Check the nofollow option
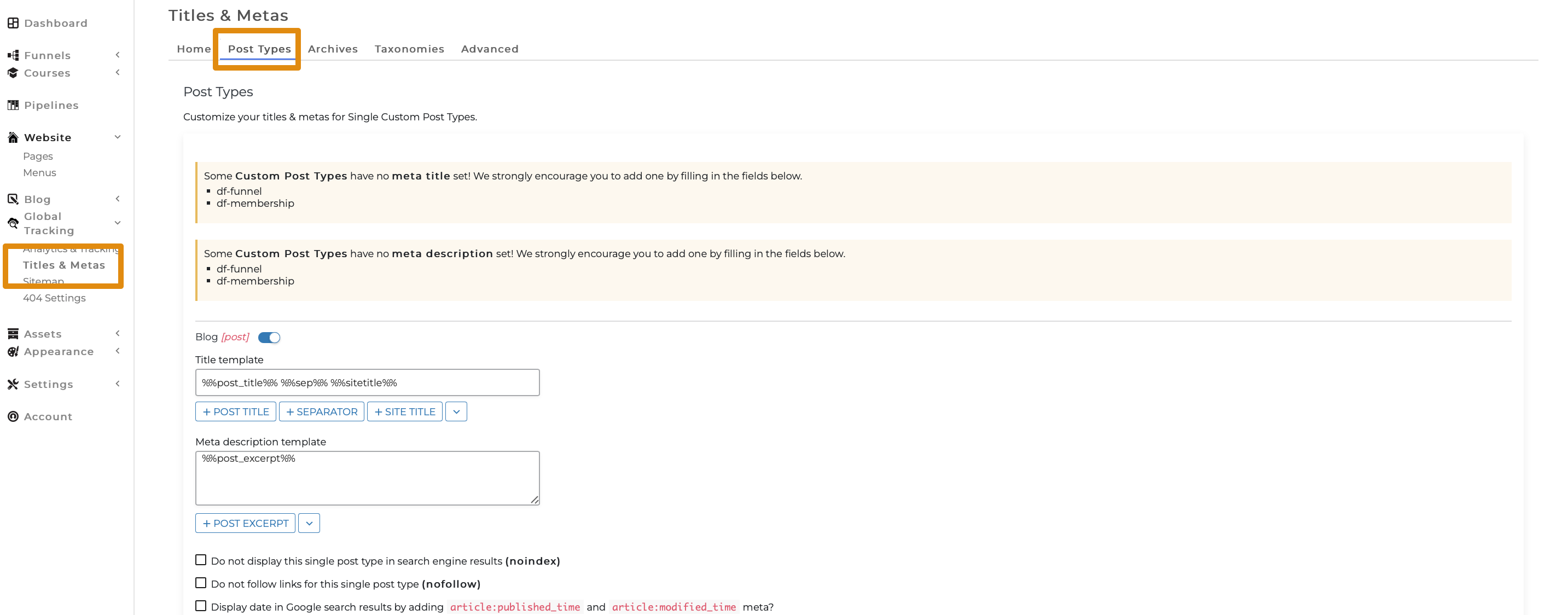The image size is (1568, 615). click(x=201, y=583)
